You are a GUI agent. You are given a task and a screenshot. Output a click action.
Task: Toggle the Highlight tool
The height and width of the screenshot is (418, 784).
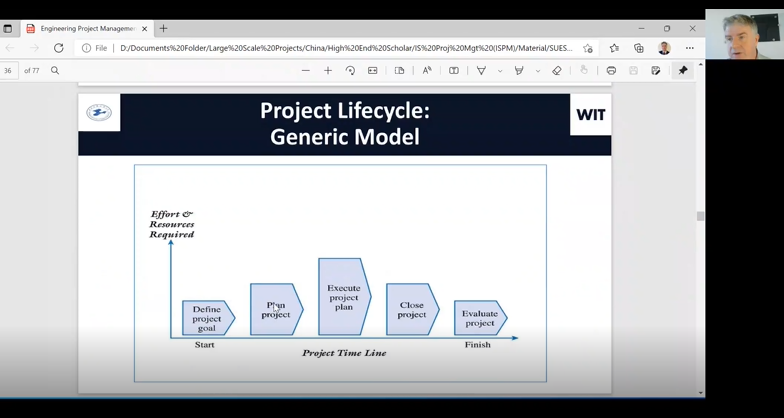point(519,71)
